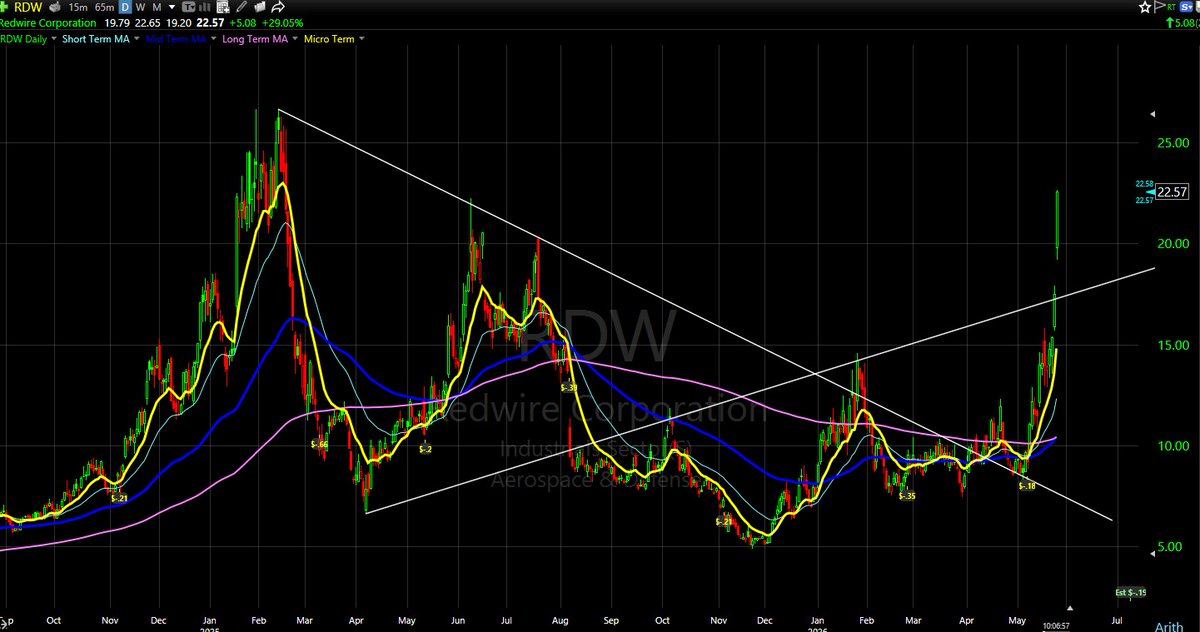Select the Monthly (M) timeframe
1200x632 pixels.
point(157,7)
